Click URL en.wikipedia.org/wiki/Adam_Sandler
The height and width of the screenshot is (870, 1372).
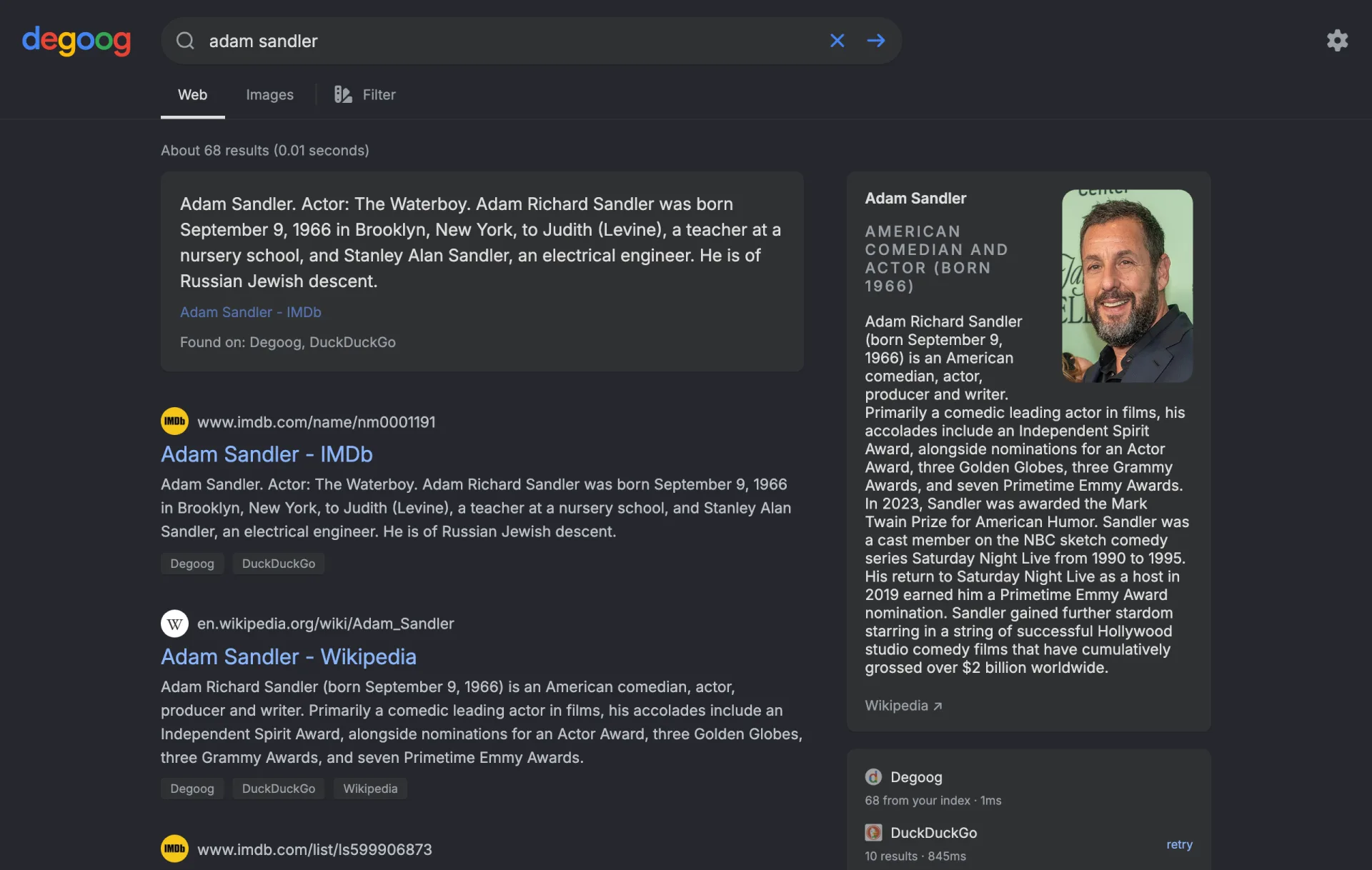click(x=325, y=624)
